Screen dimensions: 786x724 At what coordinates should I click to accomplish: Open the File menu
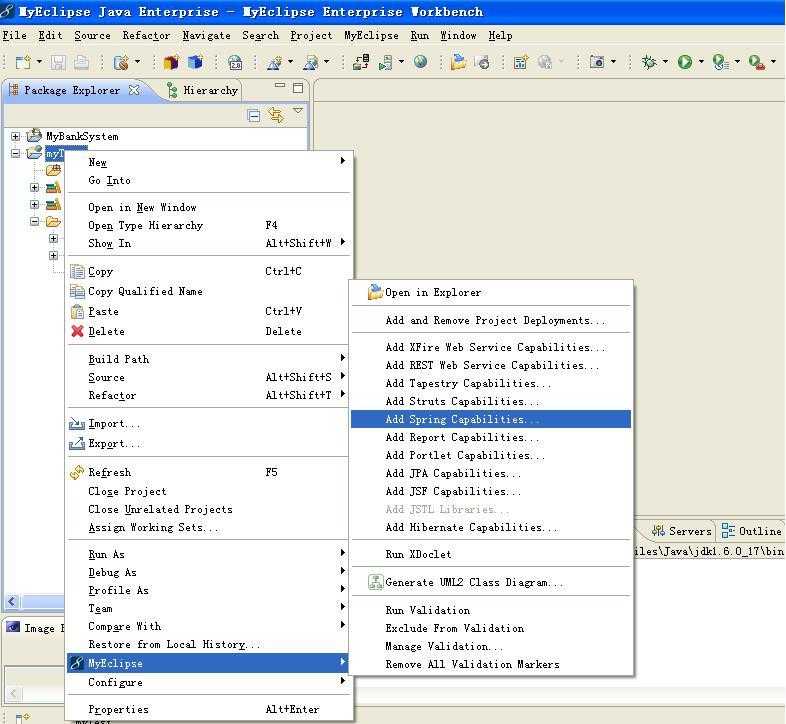pos(15,36)
